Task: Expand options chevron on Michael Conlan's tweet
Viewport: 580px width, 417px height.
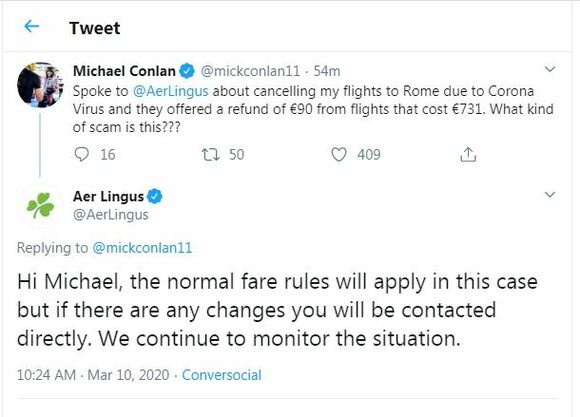Action: click(550, 69)
